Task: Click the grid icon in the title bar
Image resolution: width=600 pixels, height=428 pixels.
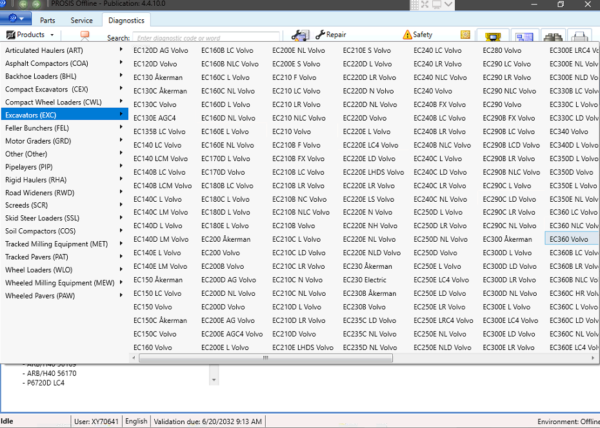Action: click(415, 5)
